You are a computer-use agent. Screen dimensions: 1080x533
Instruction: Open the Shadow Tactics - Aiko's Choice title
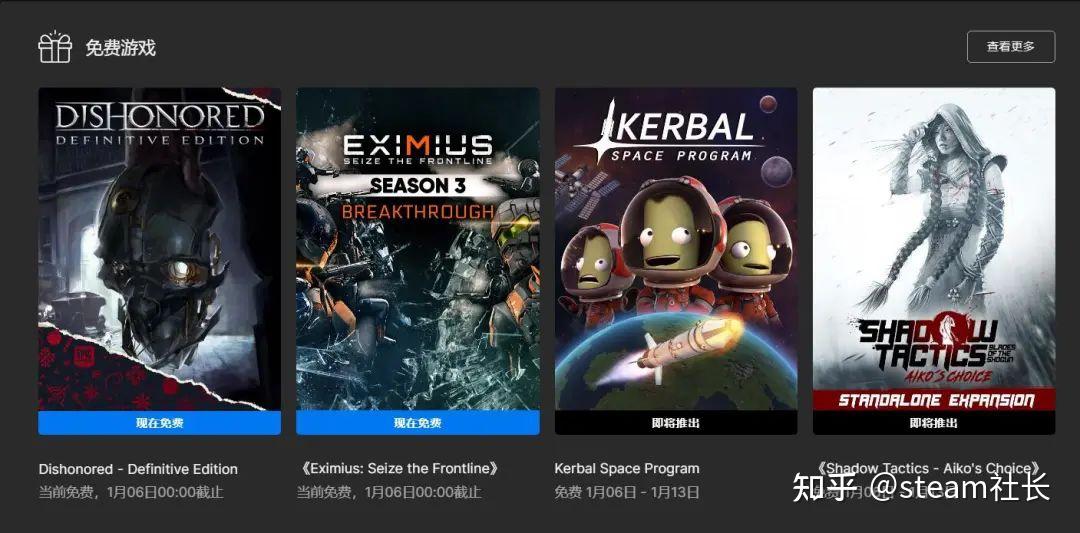pos(928,469)
